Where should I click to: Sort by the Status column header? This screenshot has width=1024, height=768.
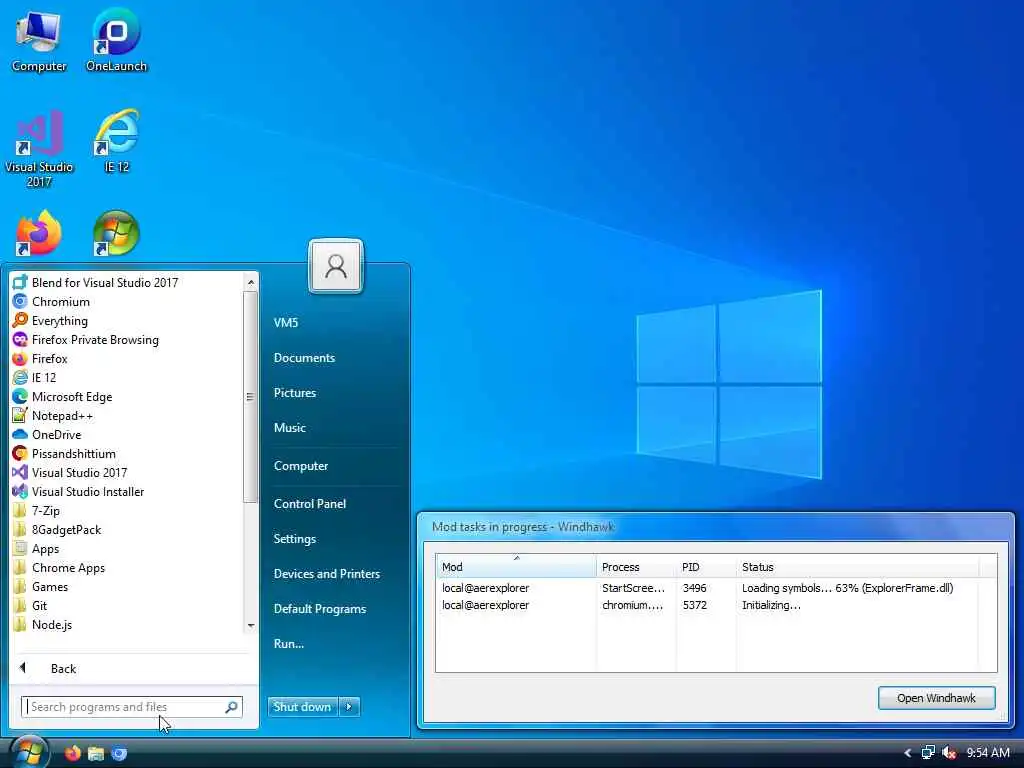857,566
